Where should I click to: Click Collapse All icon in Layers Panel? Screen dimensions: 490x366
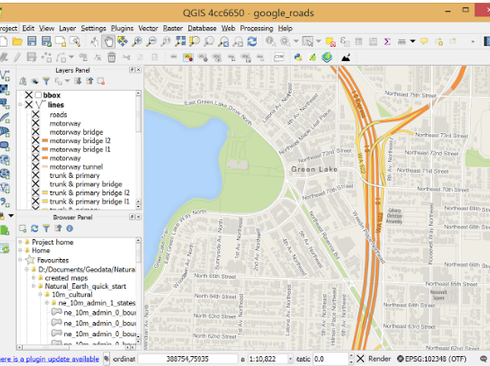point(90,81)
